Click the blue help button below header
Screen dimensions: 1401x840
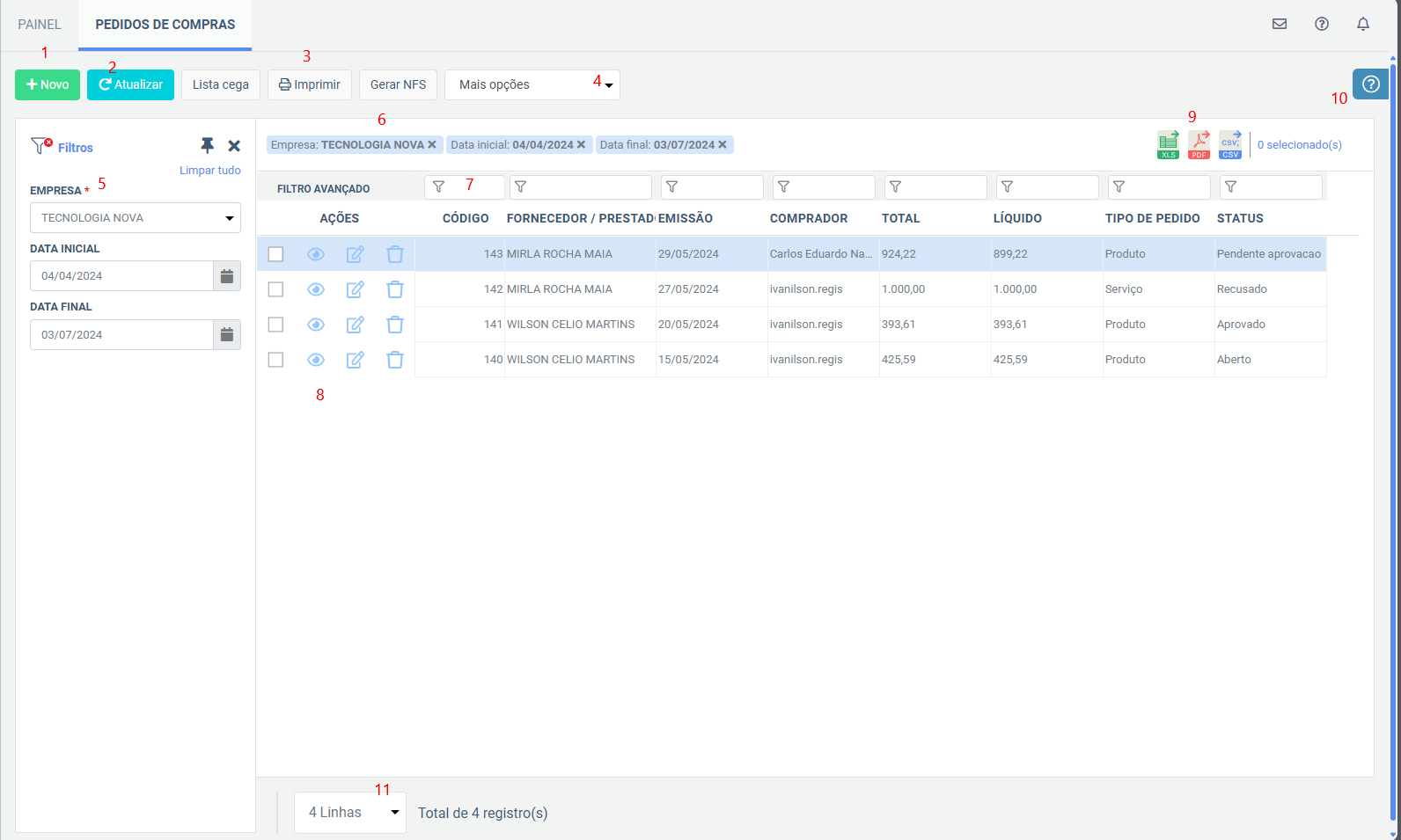pyautogui.click(x=1370, y=84)
